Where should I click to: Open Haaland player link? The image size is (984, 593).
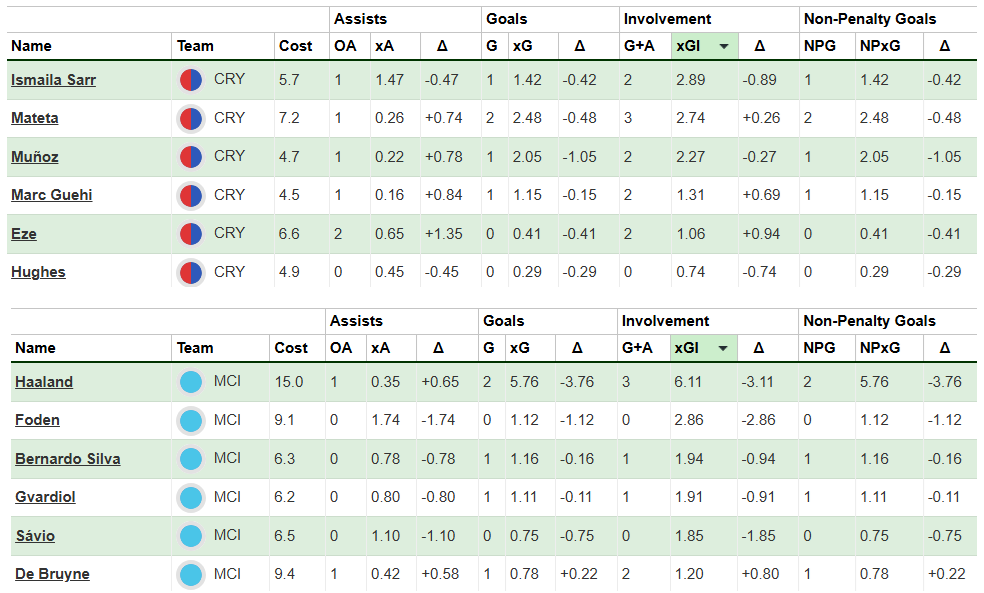43,382
